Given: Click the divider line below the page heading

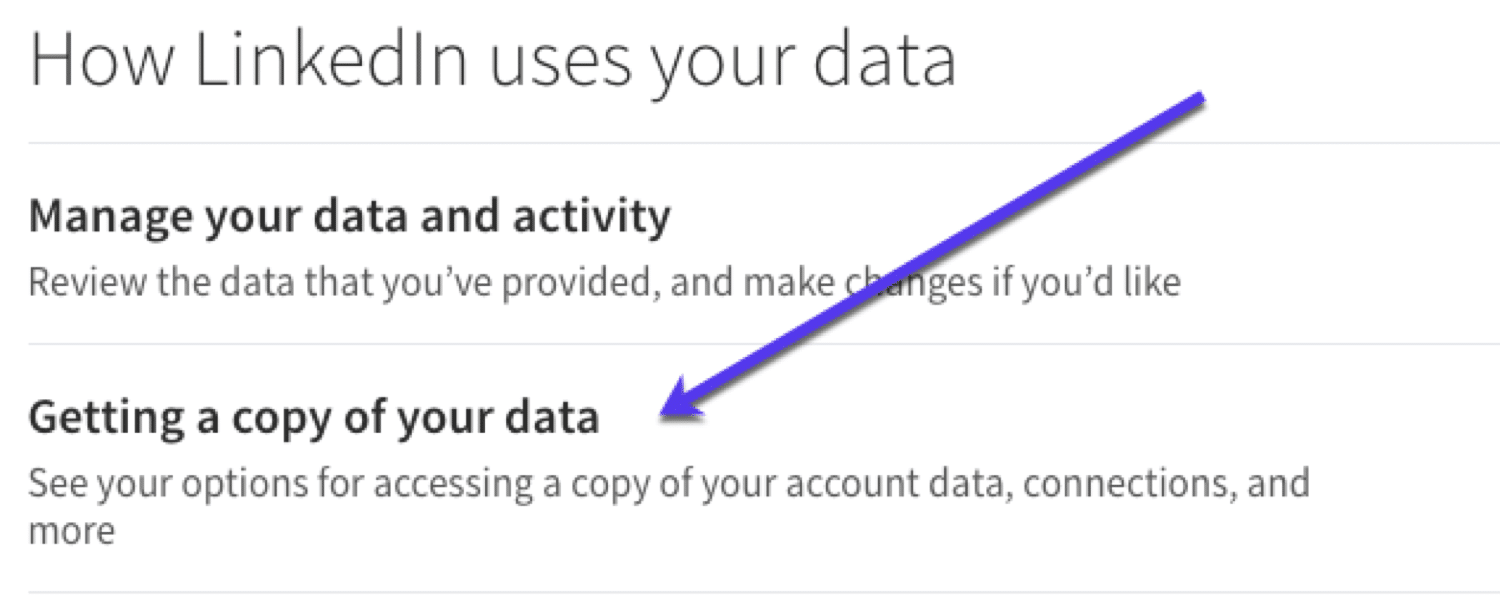Looking at the screenshot, I should coord(750,140).
